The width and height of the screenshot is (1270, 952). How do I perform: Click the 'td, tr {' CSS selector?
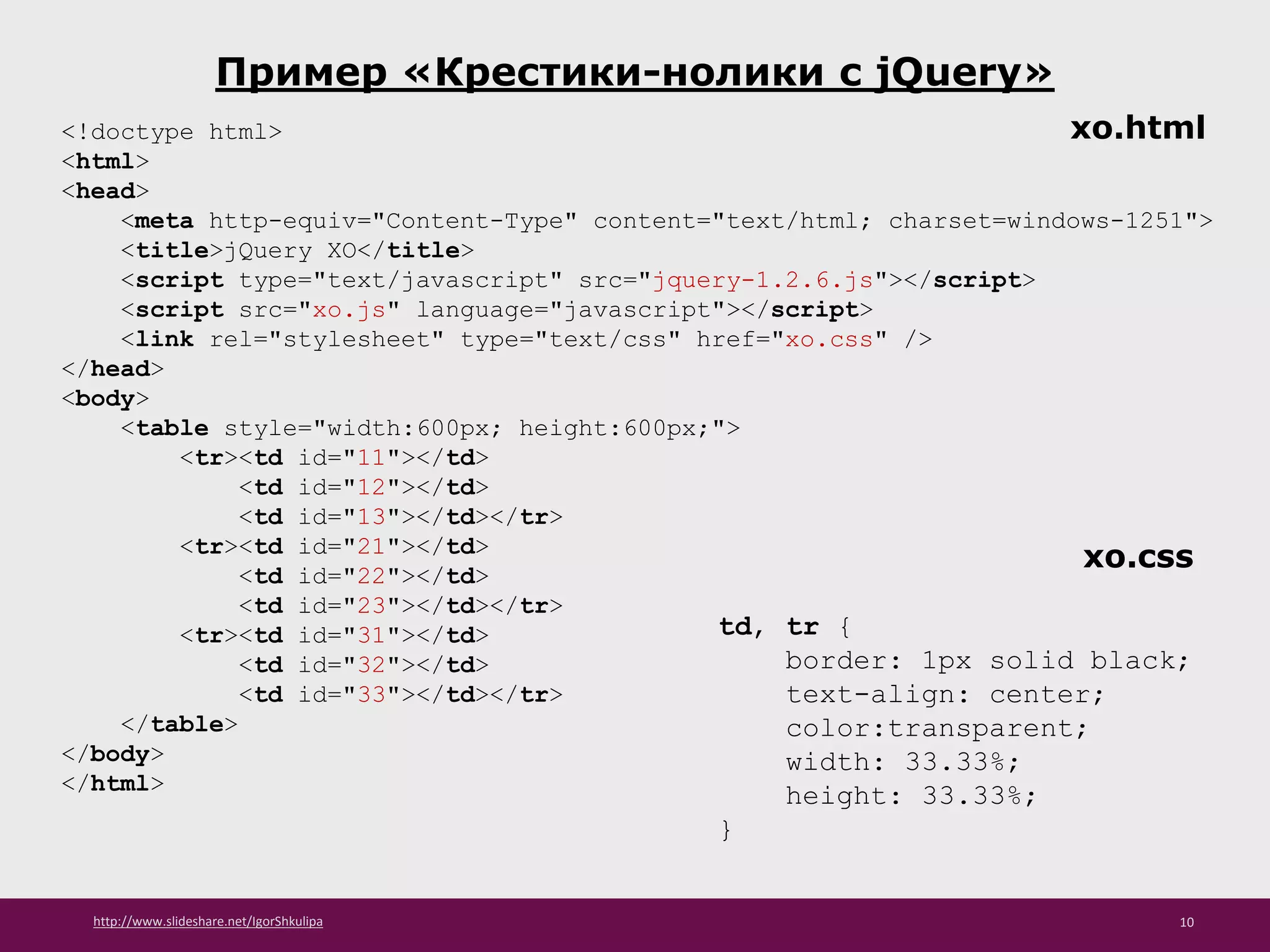point(785,627)
